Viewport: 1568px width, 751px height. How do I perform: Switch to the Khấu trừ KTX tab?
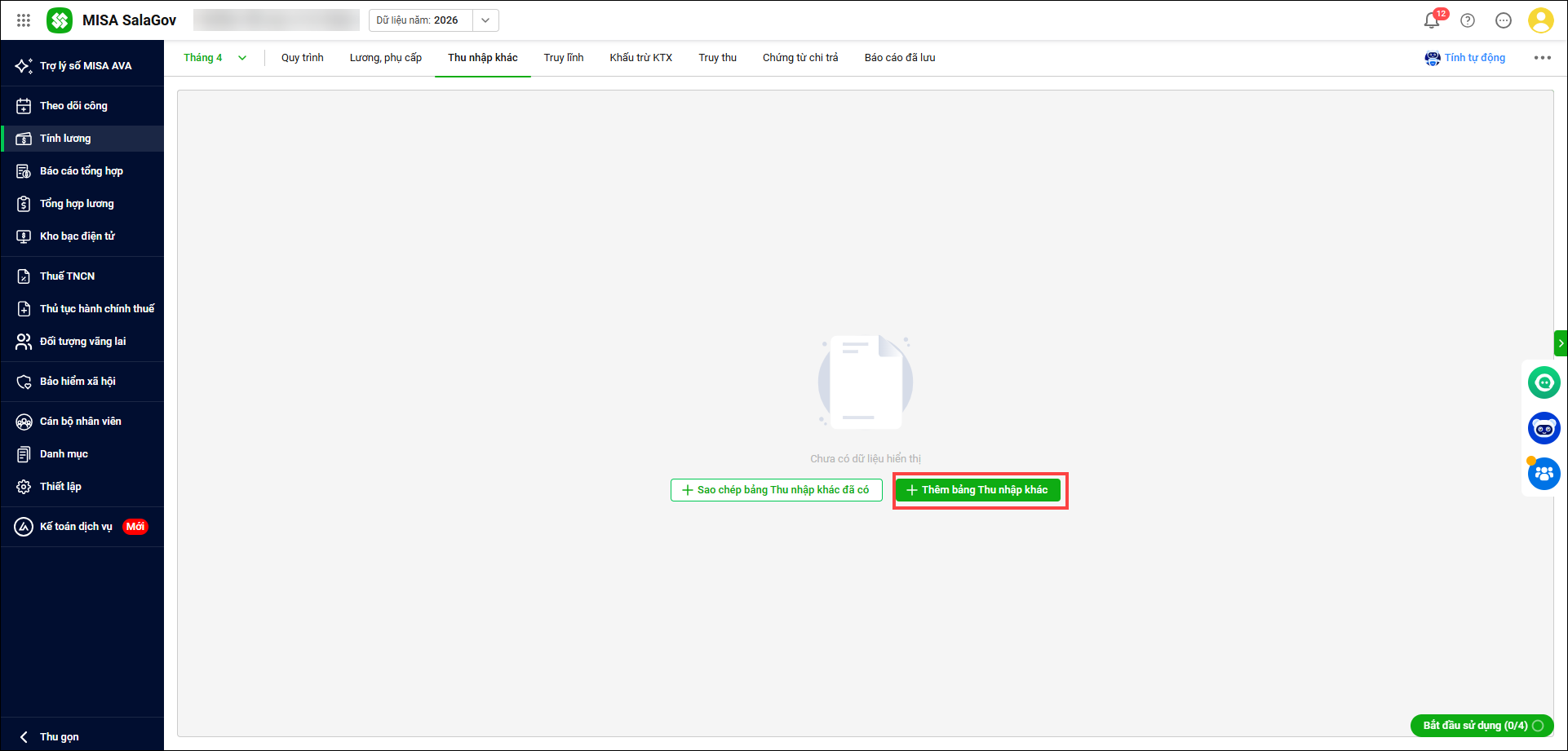click(x=640, y=58)
